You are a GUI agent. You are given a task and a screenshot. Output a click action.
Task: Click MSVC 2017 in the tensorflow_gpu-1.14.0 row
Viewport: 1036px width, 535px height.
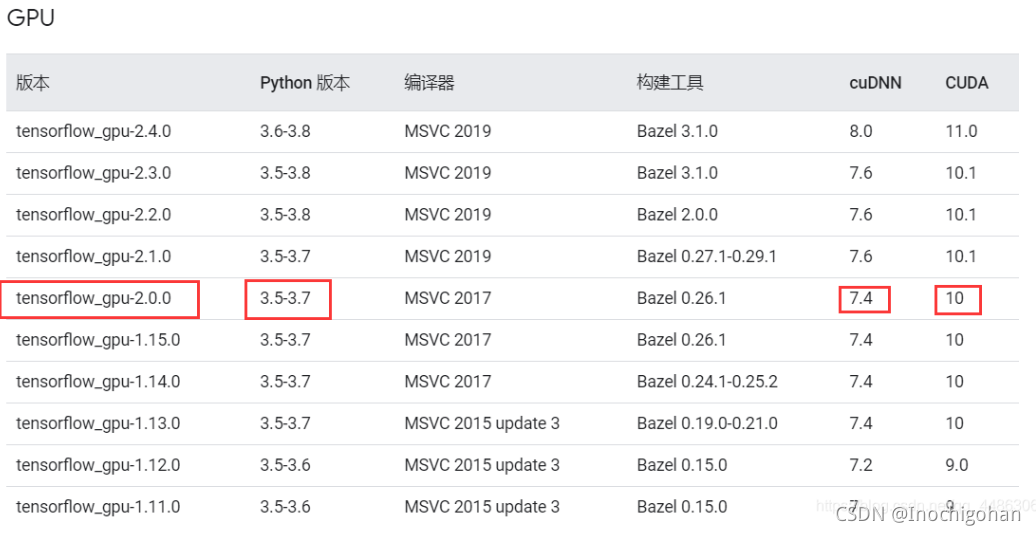[447, 381]
